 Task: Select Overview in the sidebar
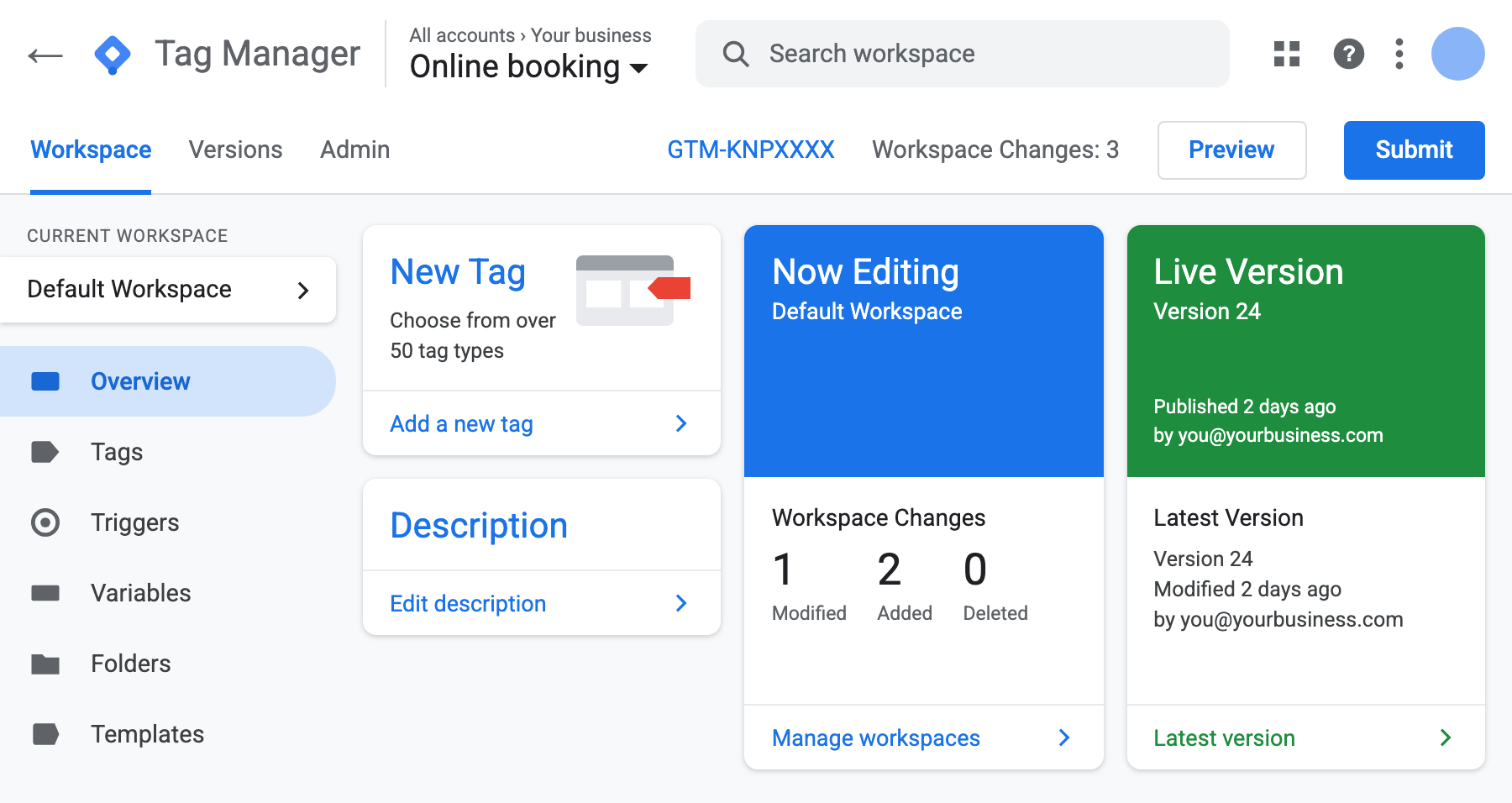(168, 381)
